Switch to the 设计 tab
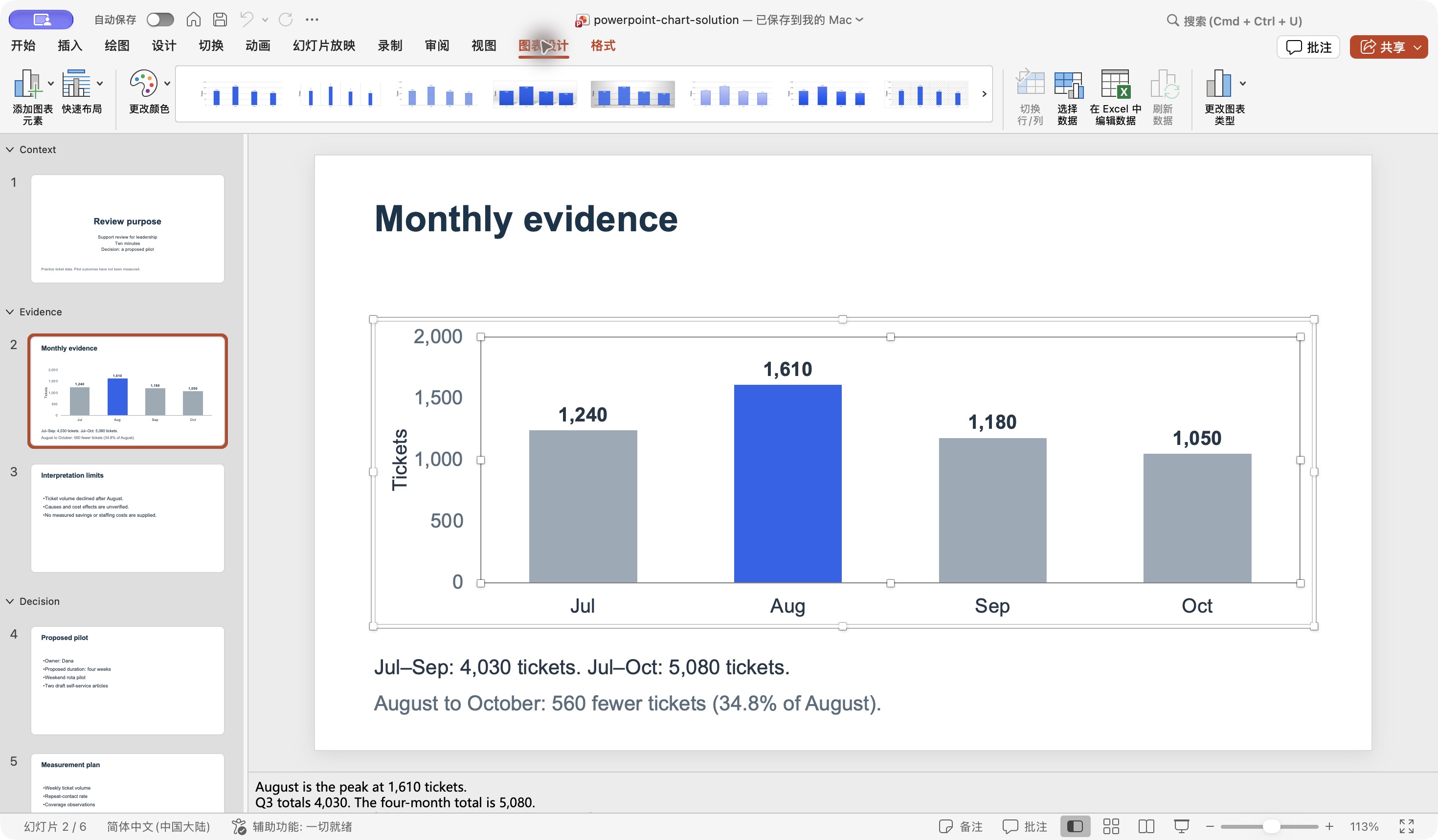This screenshot has height=840, width=1438. click(164, 45)
